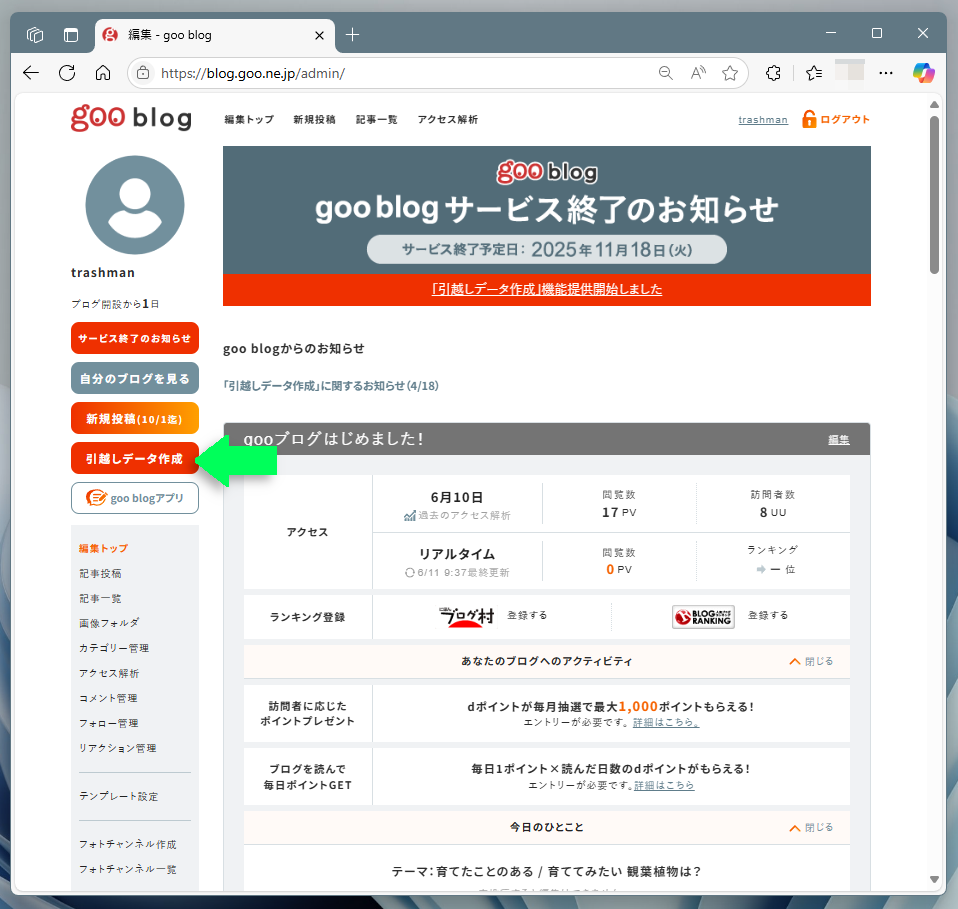The width and height of the screenshot is (958, 909).
Task: Add page to favorites star icon
Action: [x=730, y=73]
